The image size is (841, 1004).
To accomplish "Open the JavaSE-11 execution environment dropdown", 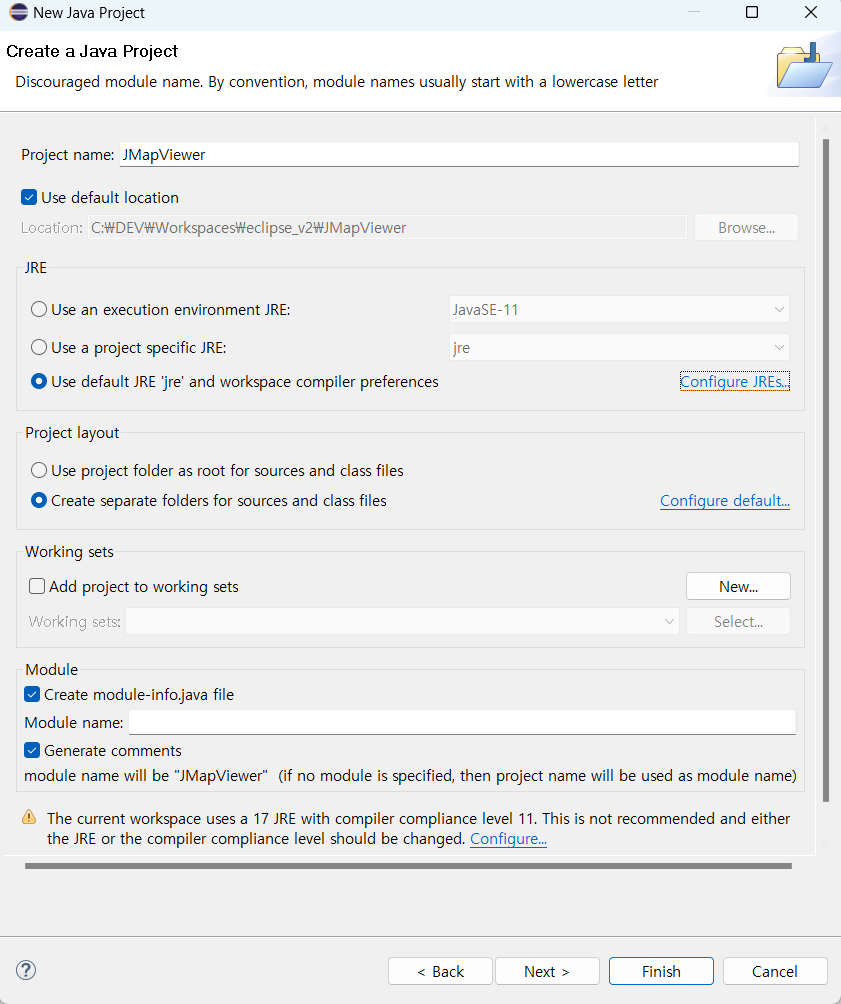I will pyautogui.click(x=619, y=310).
